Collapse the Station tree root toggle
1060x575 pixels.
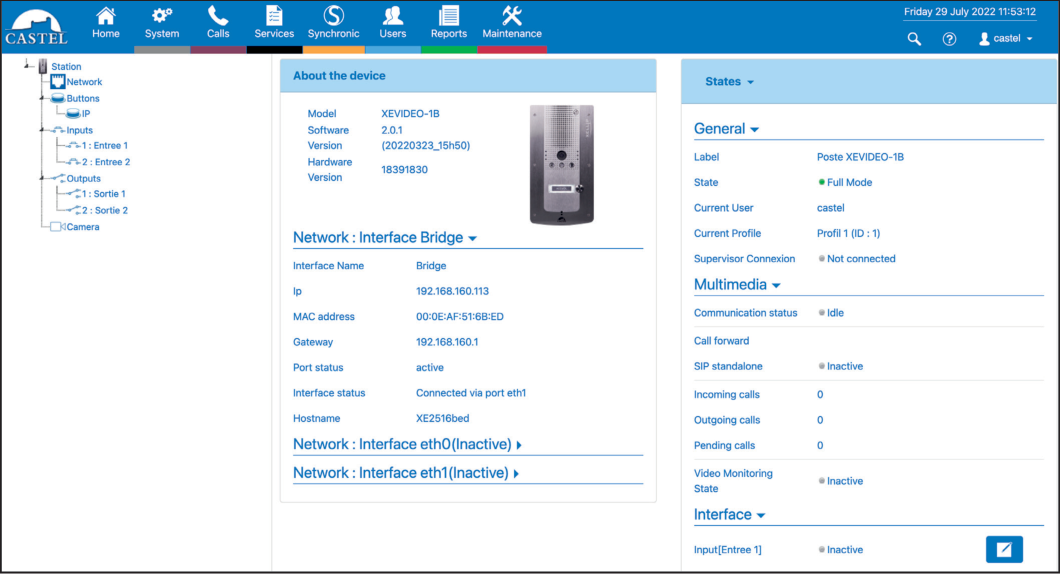tap(27, 65)
